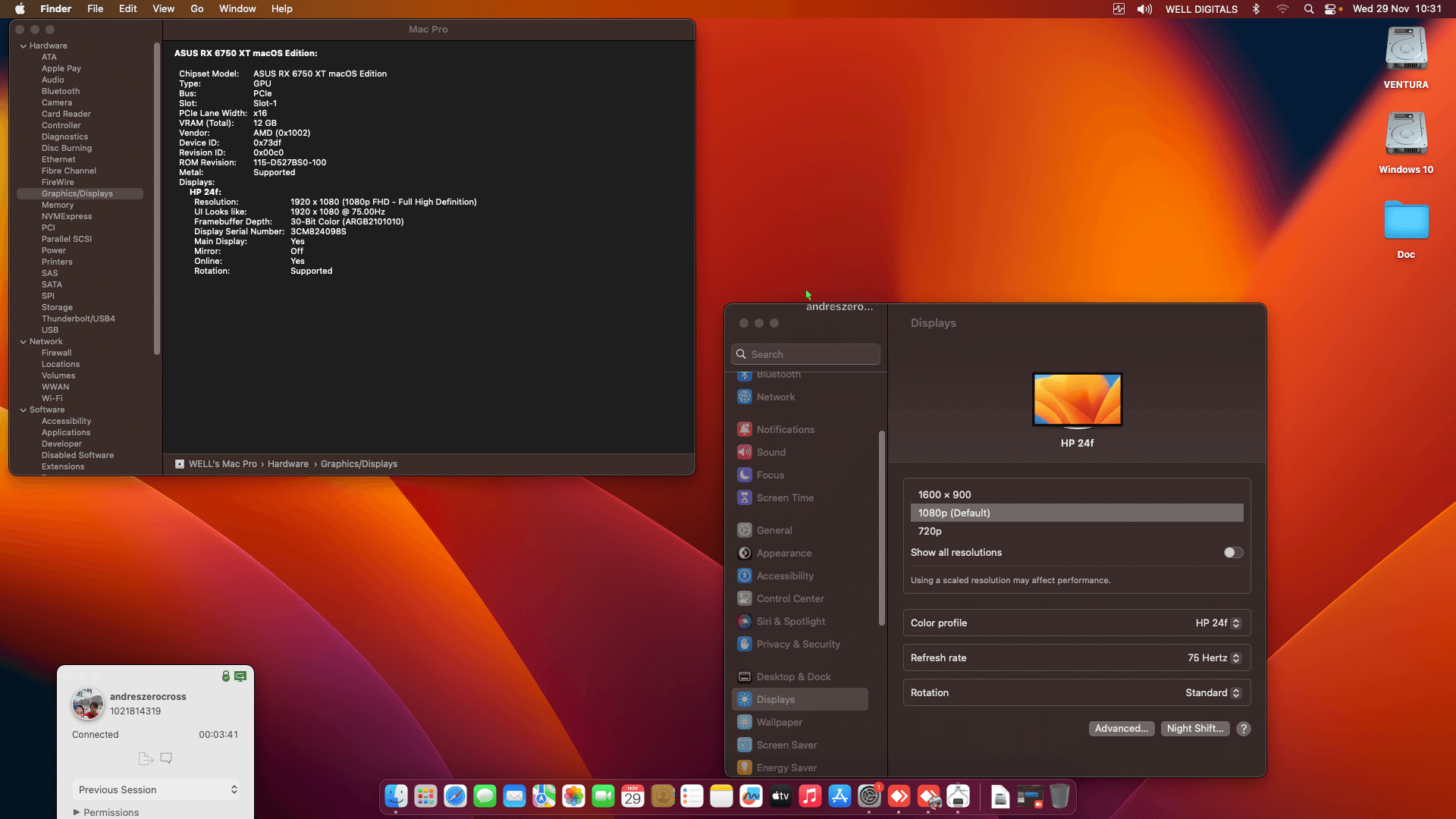The height and width of the screenshot is (819, 1456).
Task: Open the Refresh rate 75 Hertz dropdown
Action: tap(1213, 657)
